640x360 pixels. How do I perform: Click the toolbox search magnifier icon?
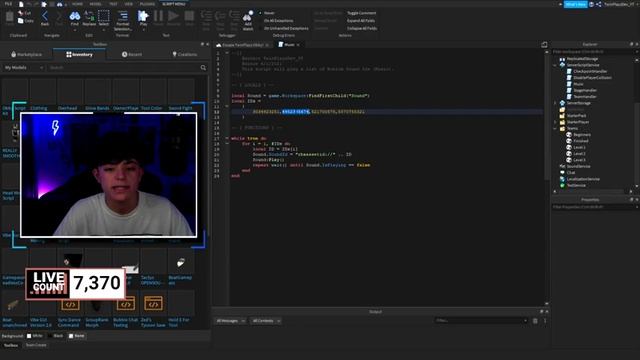pos(203,67)
